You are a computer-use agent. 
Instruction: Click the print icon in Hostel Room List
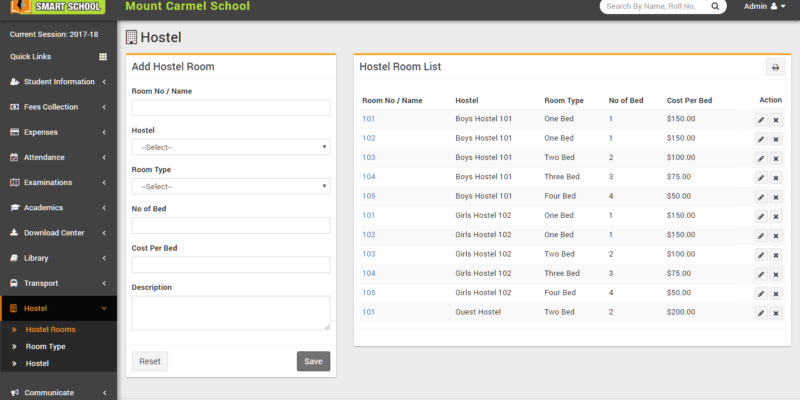[x=775, y=67]
